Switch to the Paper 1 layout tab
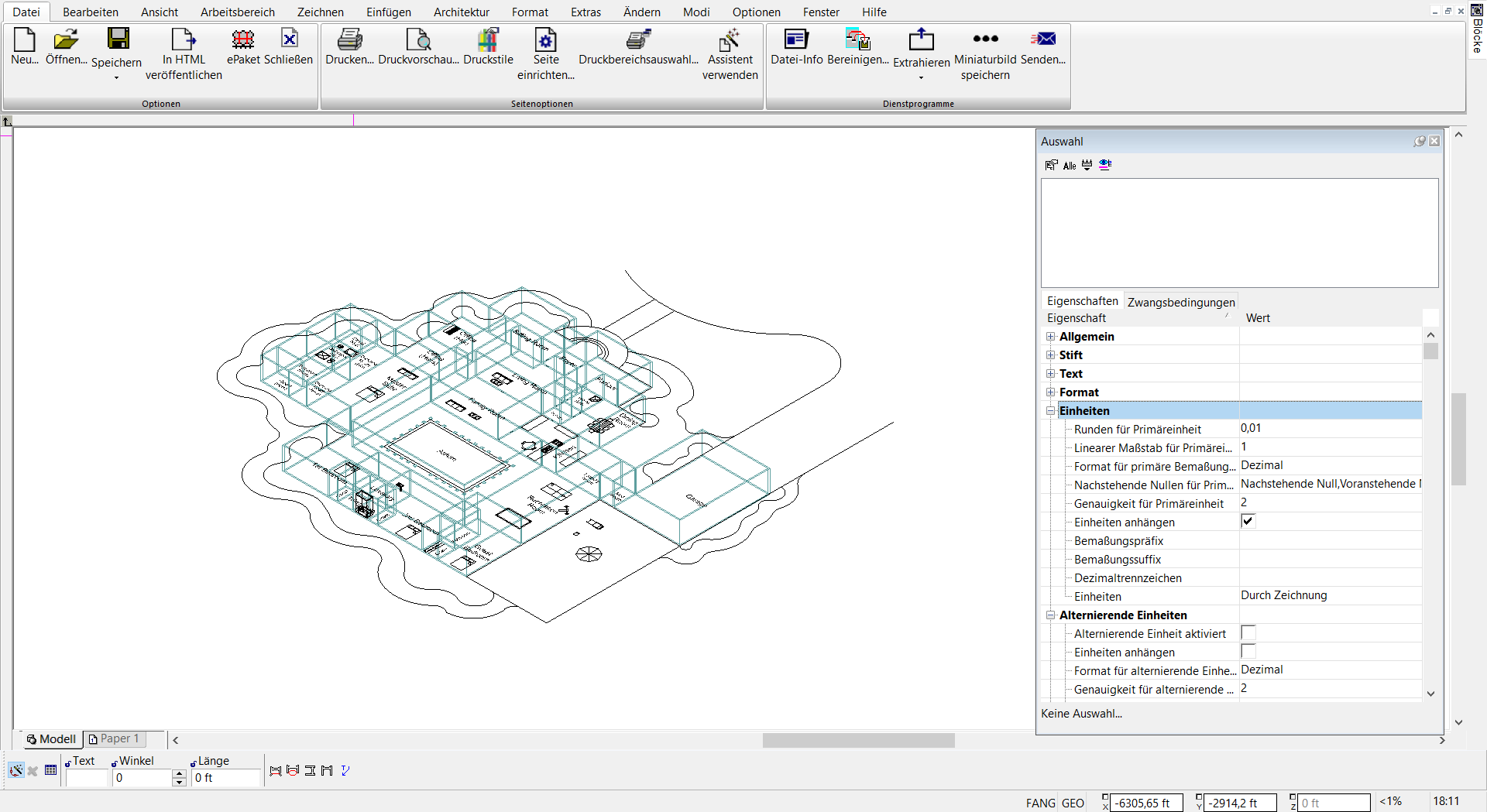Image resolution: width=1487 pixels, height=812 pixels. pos(114,738)
